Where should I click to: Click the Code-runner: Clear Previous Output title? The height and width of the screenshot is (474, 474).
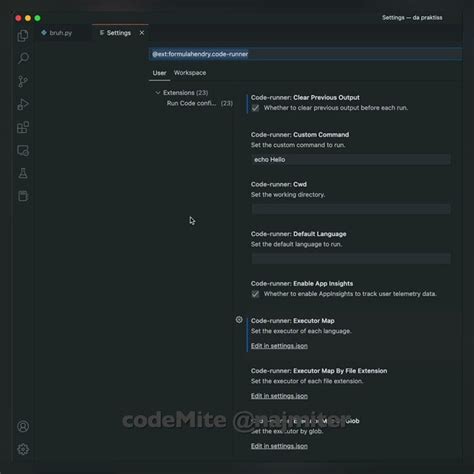coord(305,97)
